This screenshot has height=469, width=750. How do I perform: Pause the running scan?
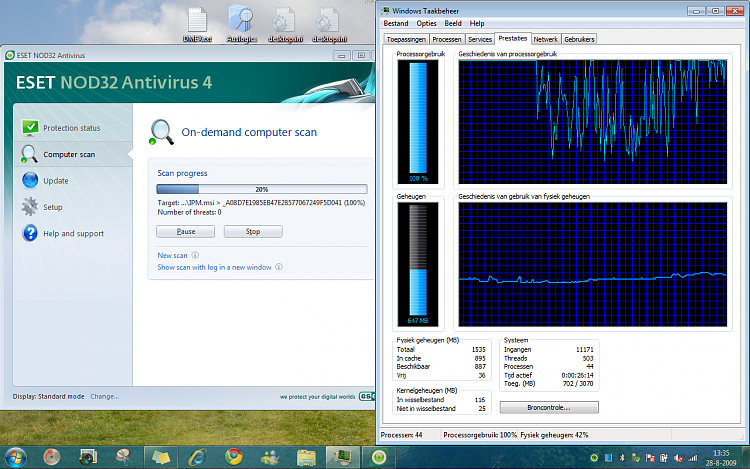(186, 231)
